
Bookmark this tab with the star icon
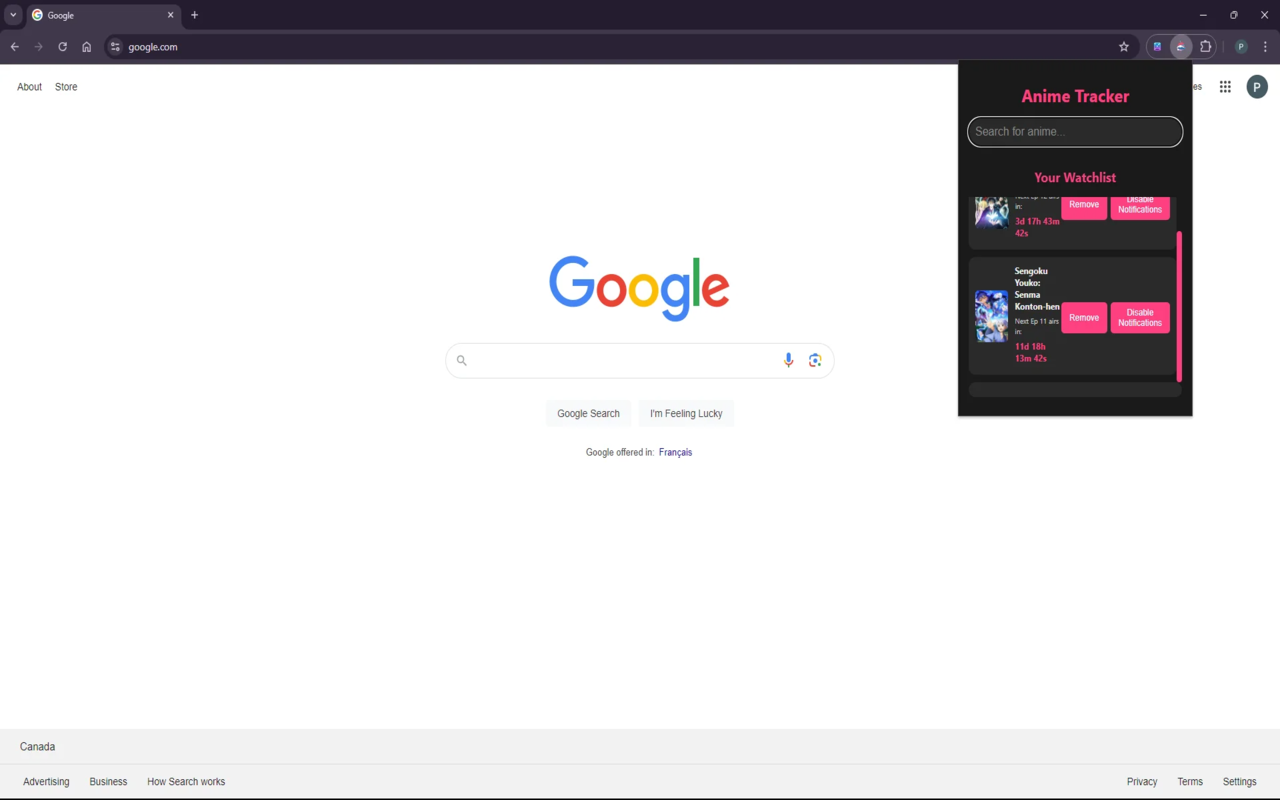pyautogui.click(x=1124, y=47)
